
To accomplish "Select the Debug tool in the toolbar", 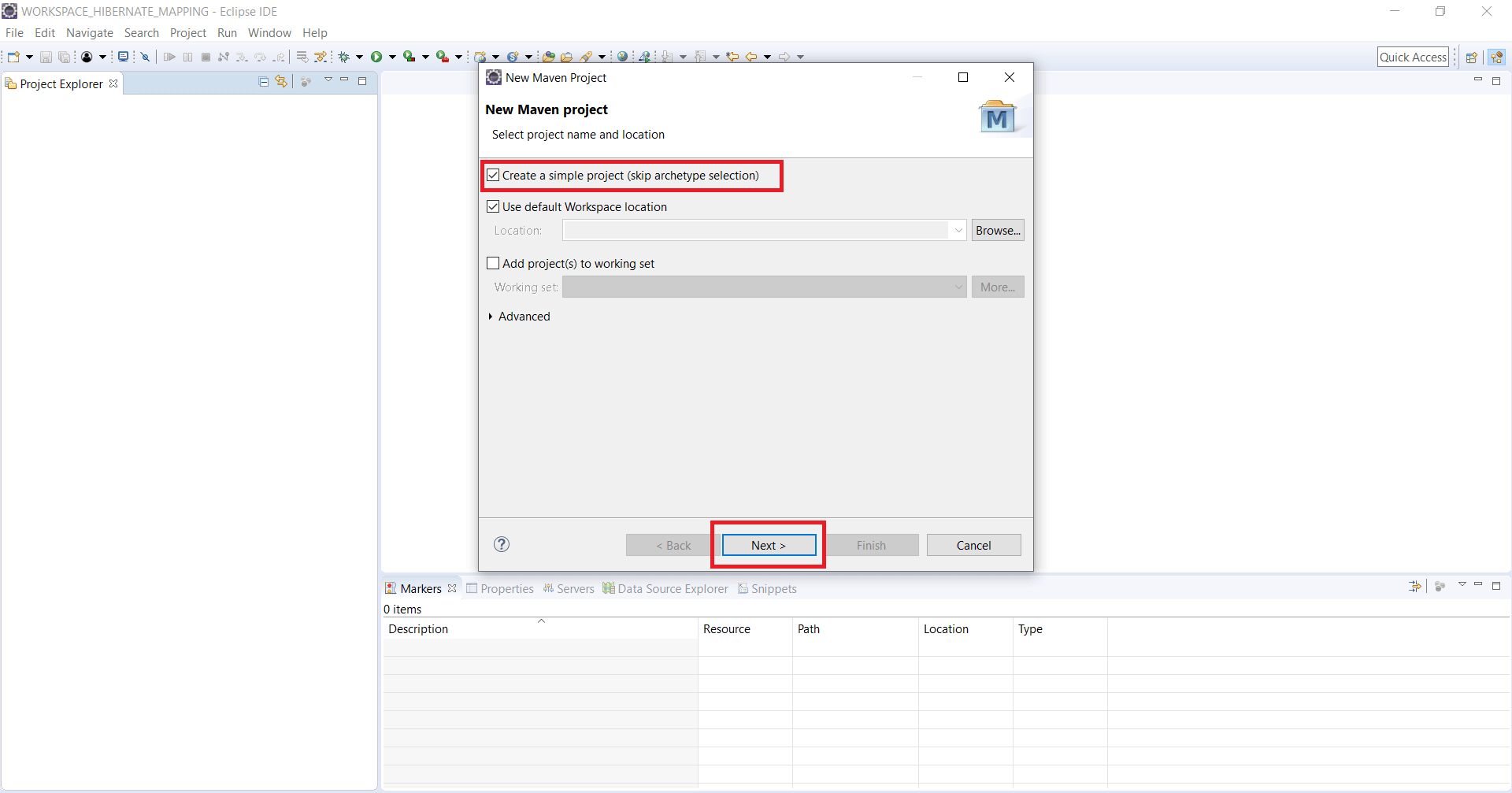I will (344, 56).
